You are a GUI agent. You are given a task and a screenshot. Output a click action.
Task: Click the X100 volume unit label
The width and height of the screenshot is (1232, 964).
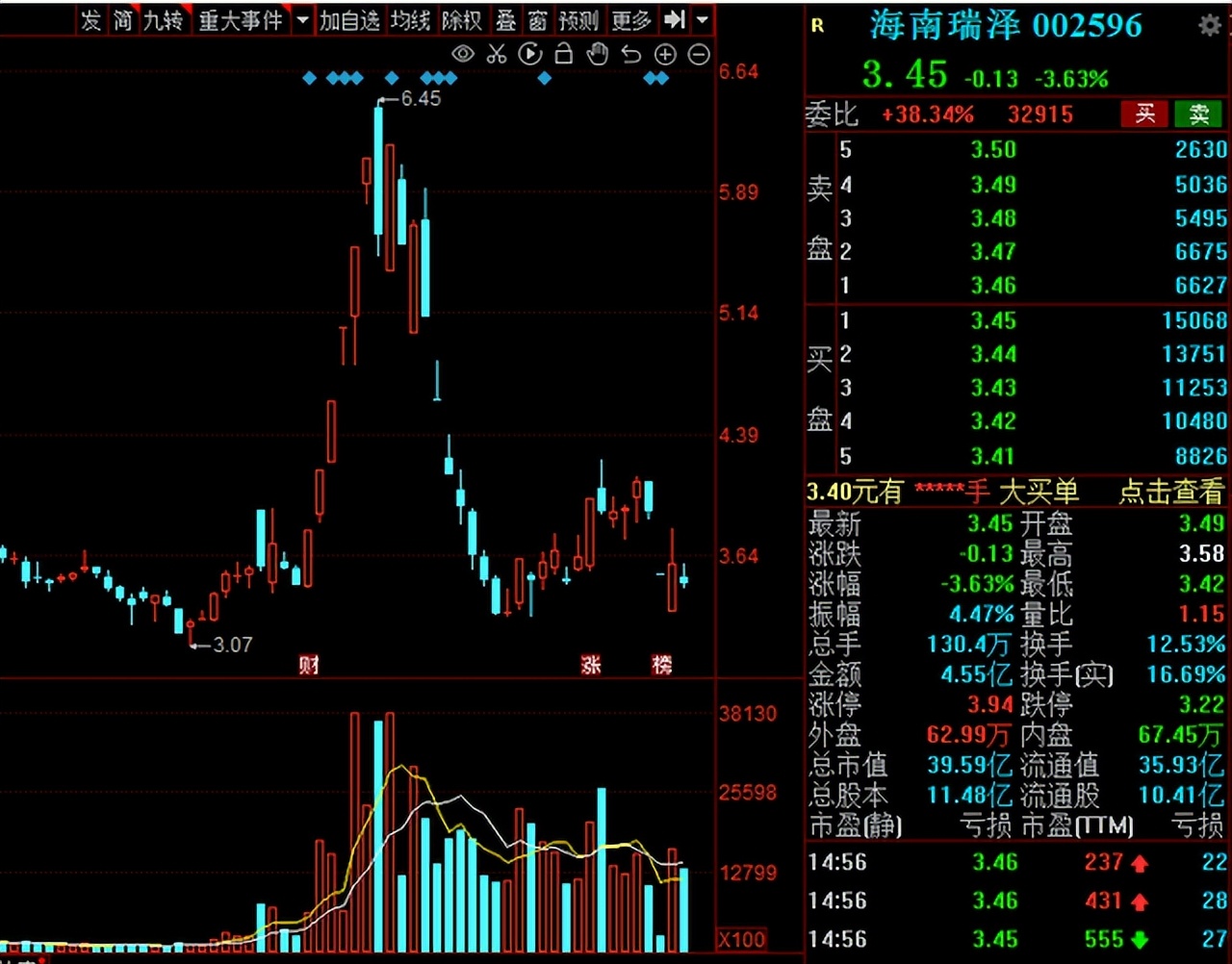(x=742, y=939)
